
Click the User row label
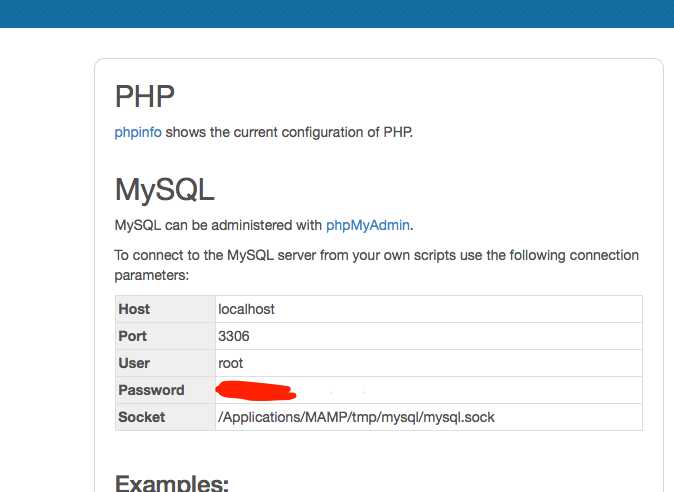pos(134,363)
